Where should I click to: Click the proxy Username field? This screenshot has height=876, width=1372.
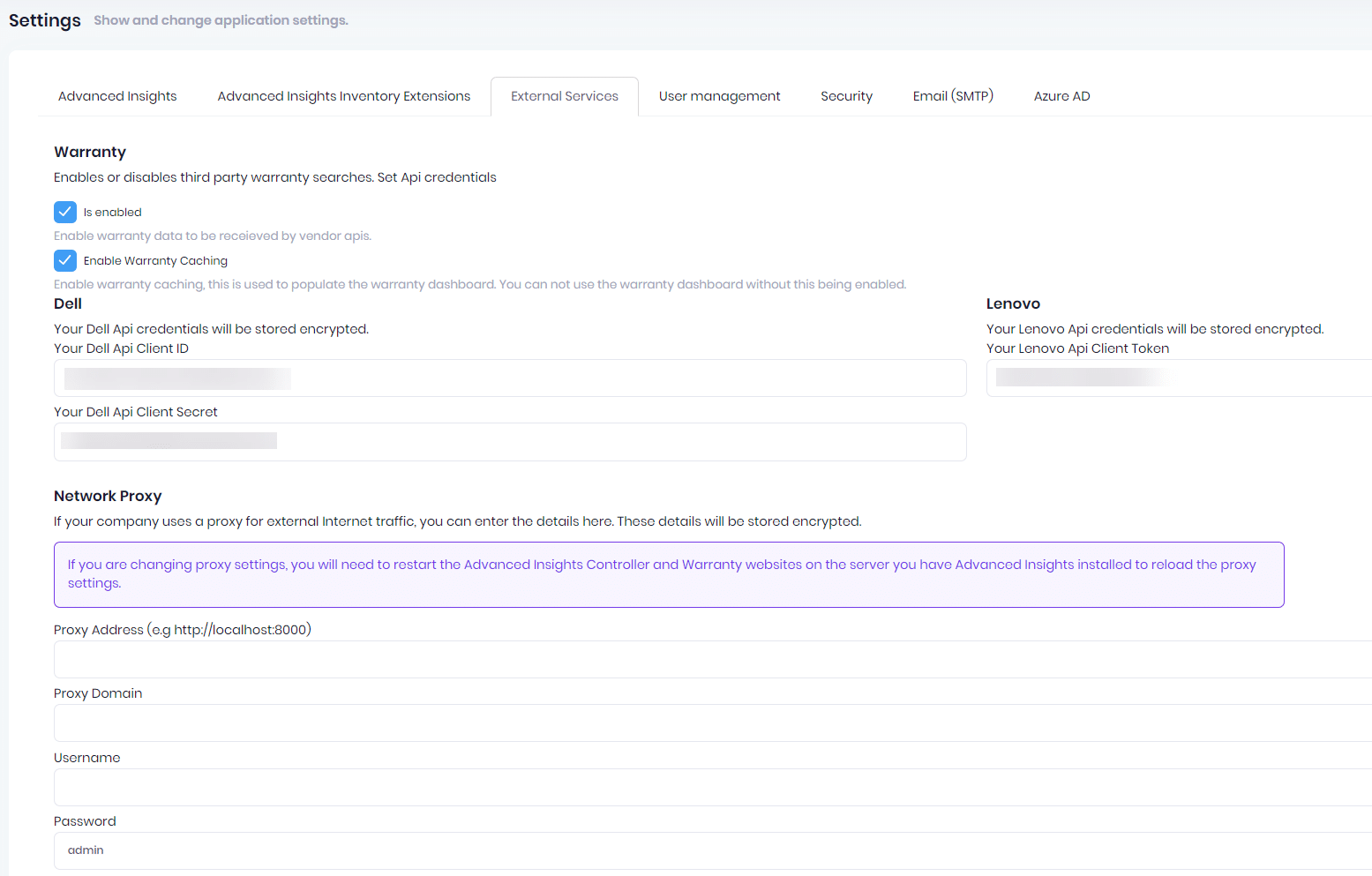pos(713,788)
